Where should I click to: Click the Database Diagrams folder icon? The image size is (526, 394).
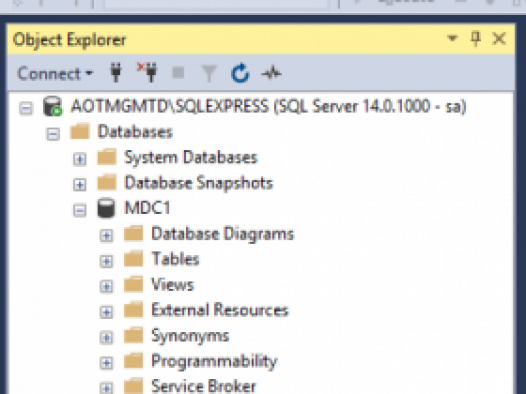[134, 233]
